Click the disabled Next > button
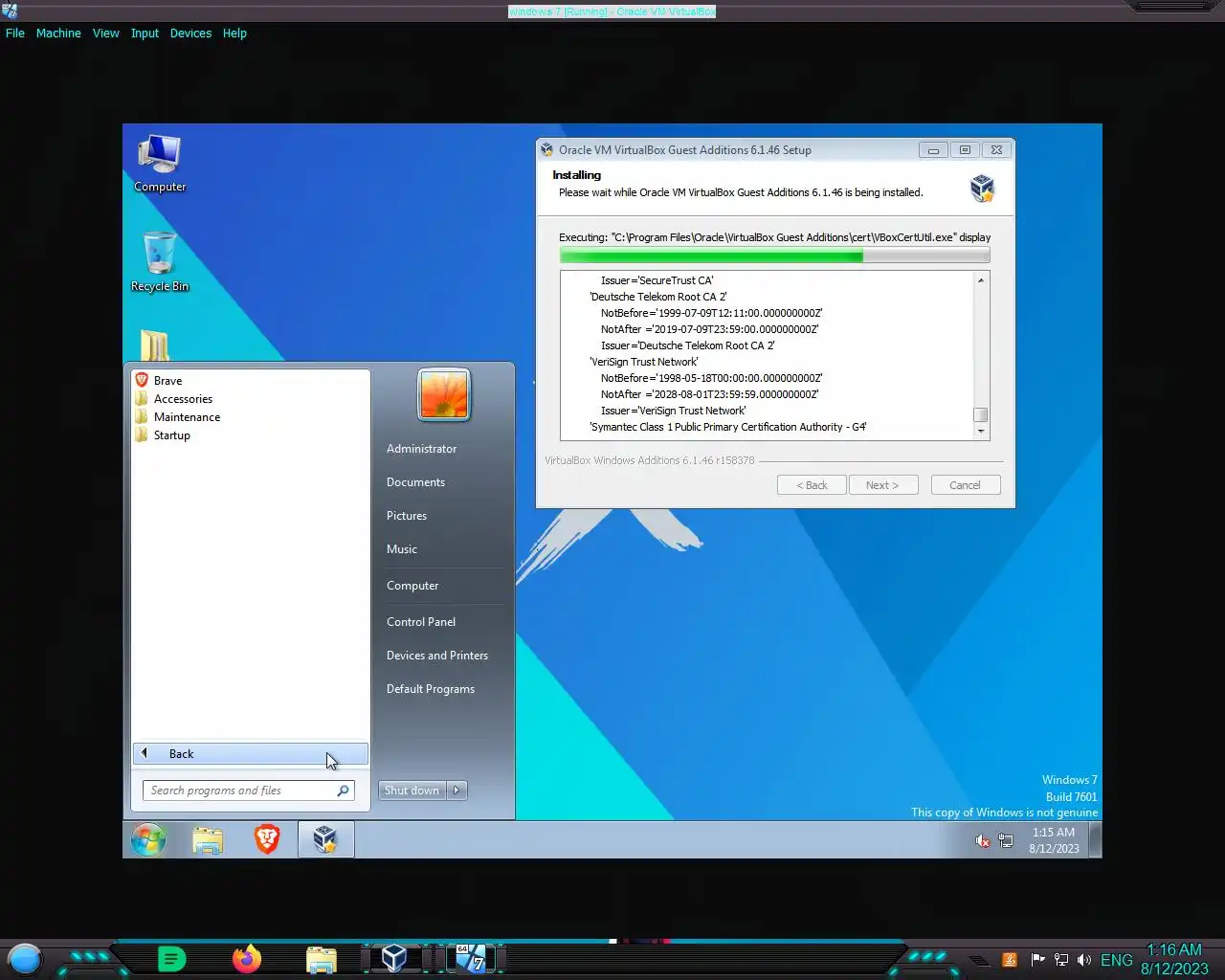 (x=882, y=485)
